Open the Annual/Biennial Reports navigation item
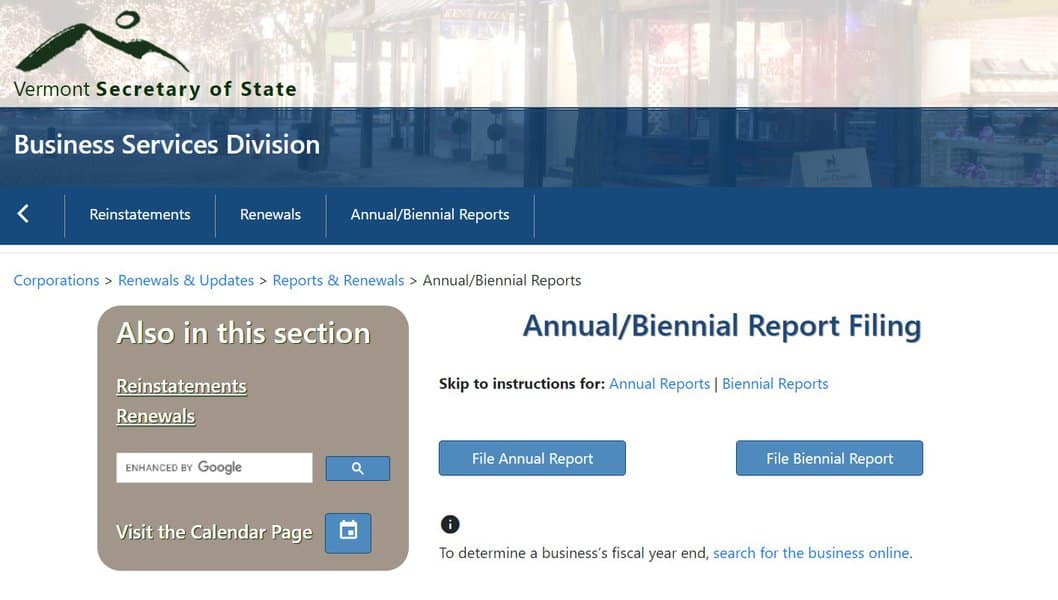 (x=429, y=214)
